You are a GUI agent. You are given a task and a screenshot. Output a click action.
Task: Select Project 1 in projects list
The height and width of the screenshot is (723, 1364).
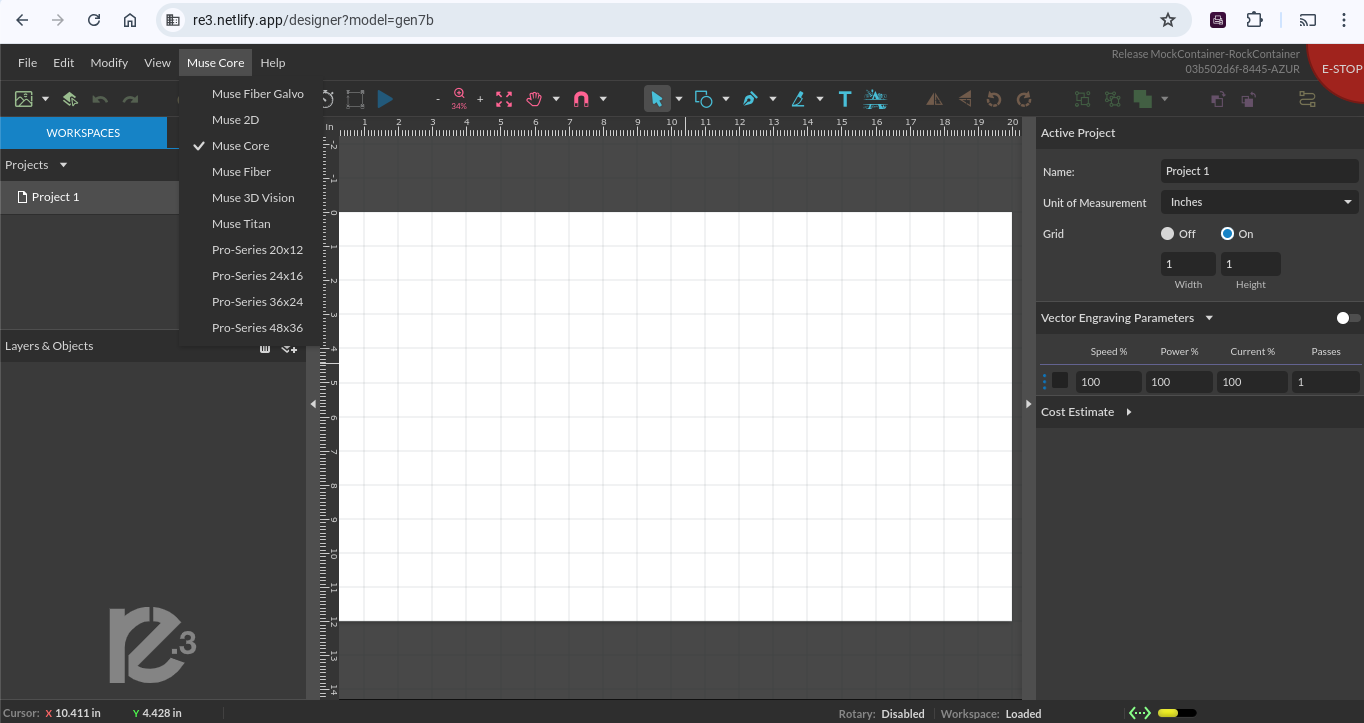point(90,197)
